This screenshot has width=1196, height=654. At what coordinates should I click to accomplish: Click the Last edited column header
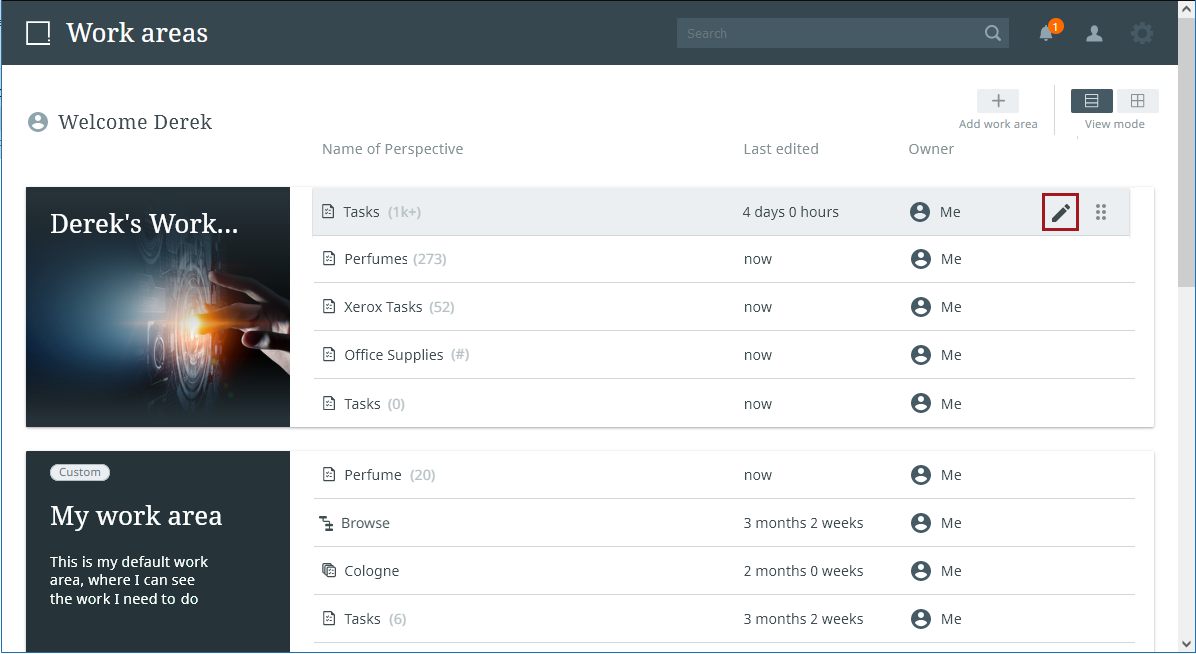point(780,149)
